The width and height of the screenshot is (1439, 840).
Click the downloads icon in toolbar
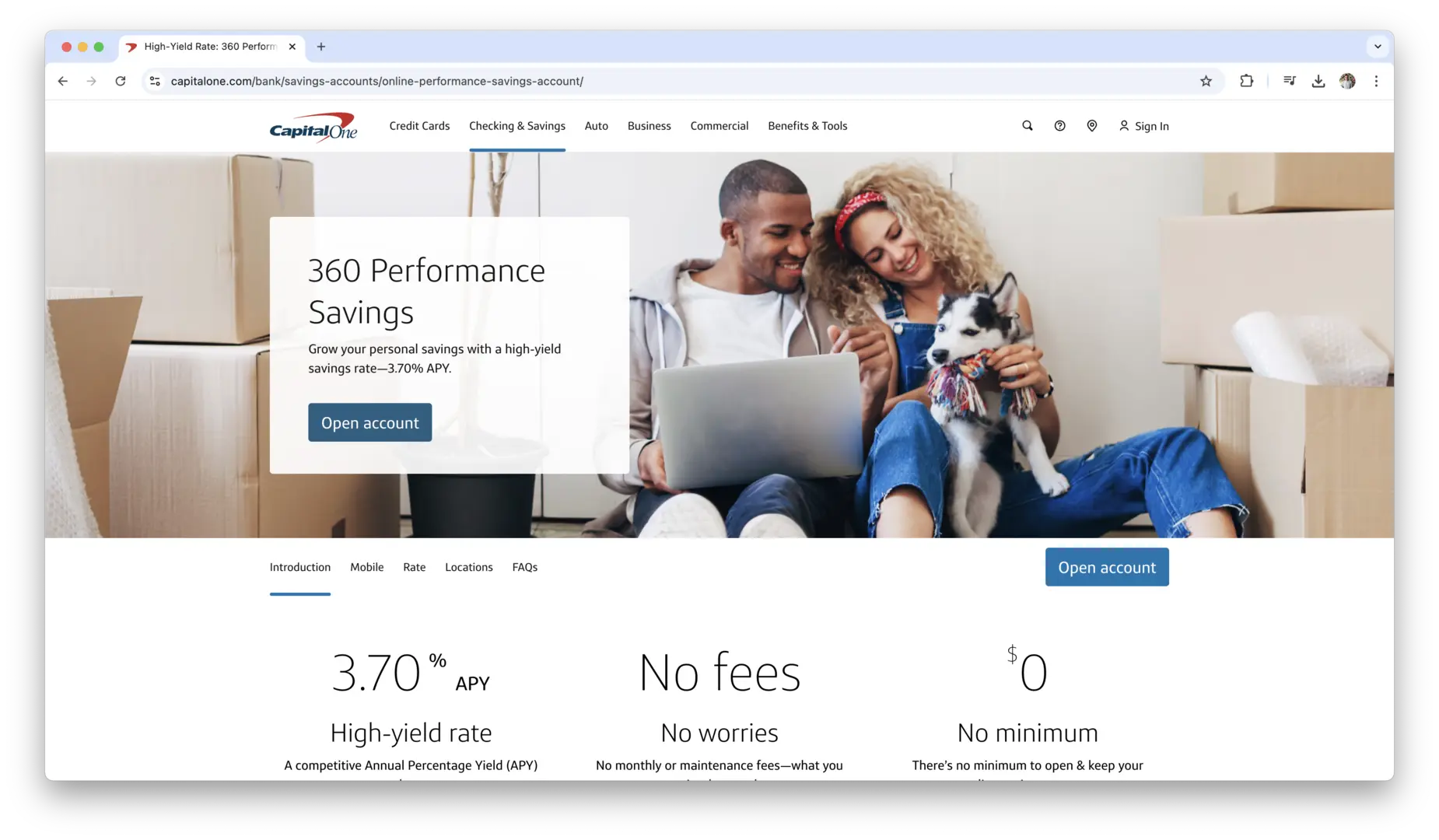(x=1318, y=81)
